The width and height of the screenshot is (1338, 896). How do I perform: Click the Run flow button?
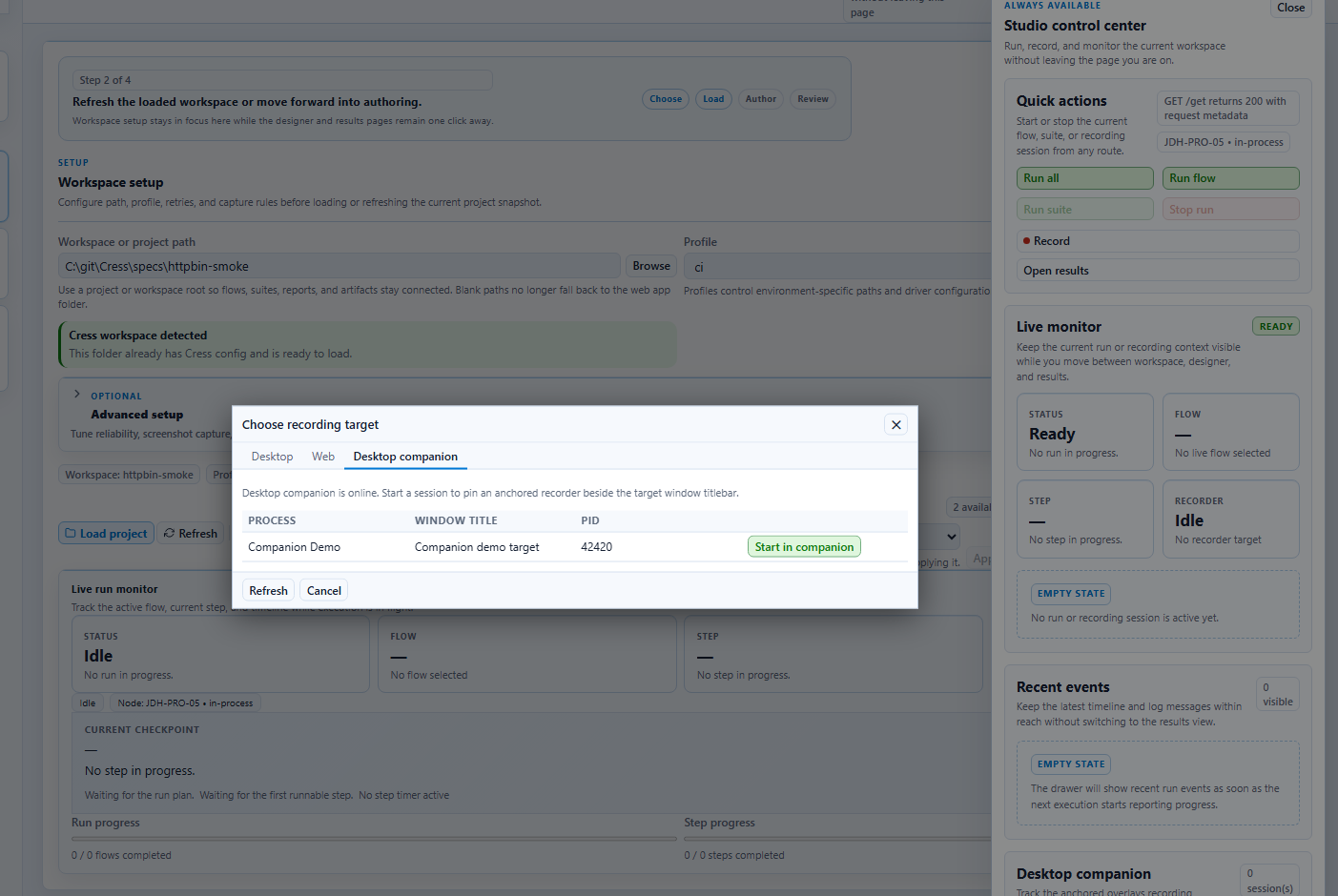pyautogui.click(x=1231, y=178)
